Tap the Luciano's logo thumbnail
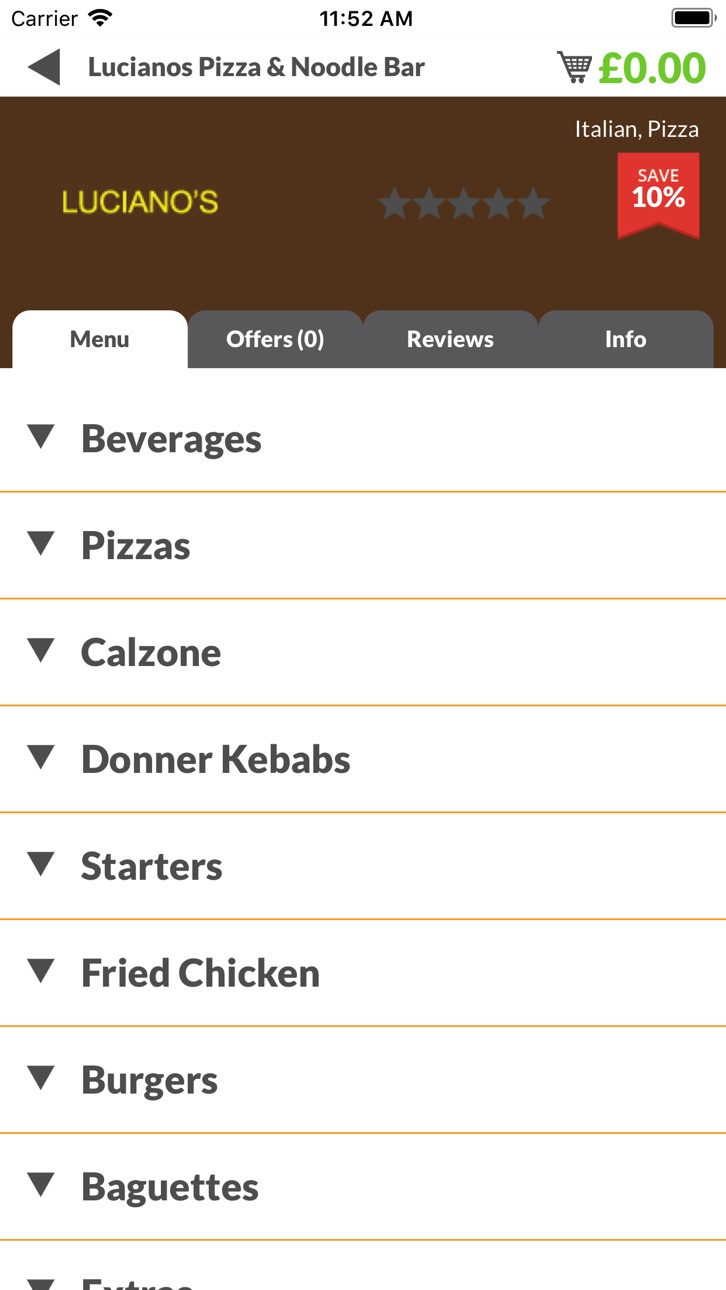This screenshot has width=726, height=1290. point(140,202)
